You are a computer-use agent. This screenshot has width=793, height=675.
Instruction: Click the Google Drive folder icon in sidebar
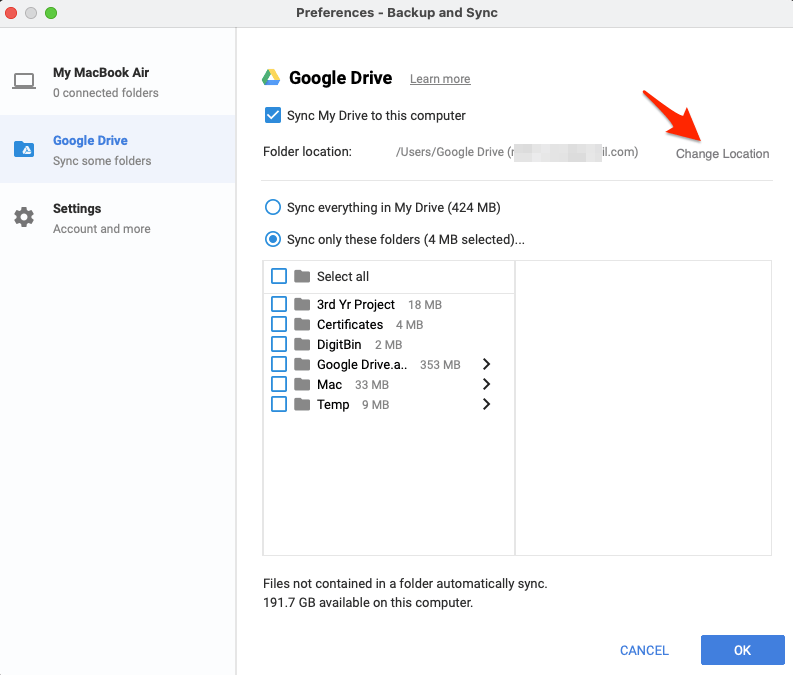pyautogui.click(x=24, y=149)
